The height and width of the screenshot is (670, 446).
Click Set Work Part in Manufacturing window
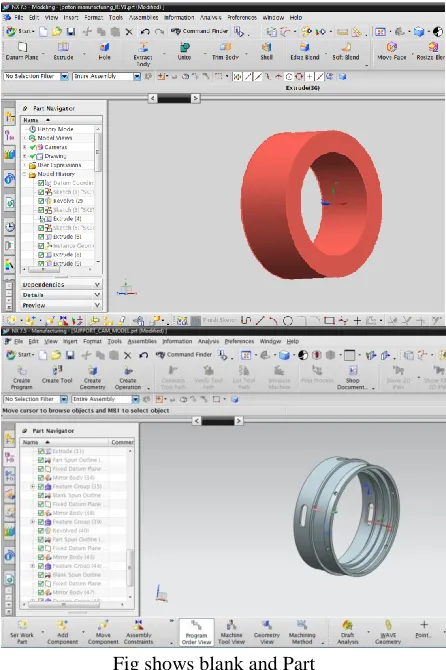[22, 632]
